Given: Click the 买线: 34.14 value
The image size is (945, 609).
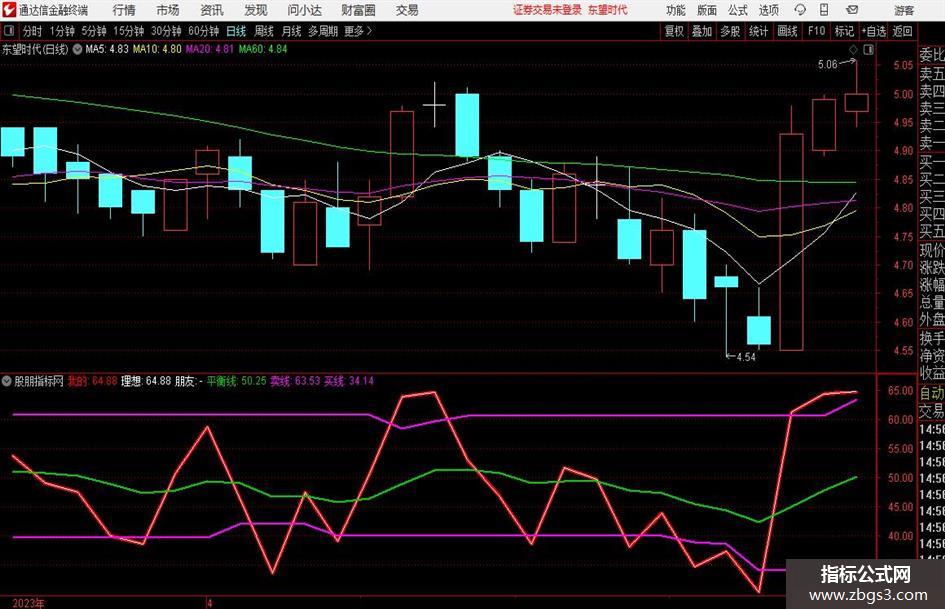Looking at the screenshot, I should 348,381.
